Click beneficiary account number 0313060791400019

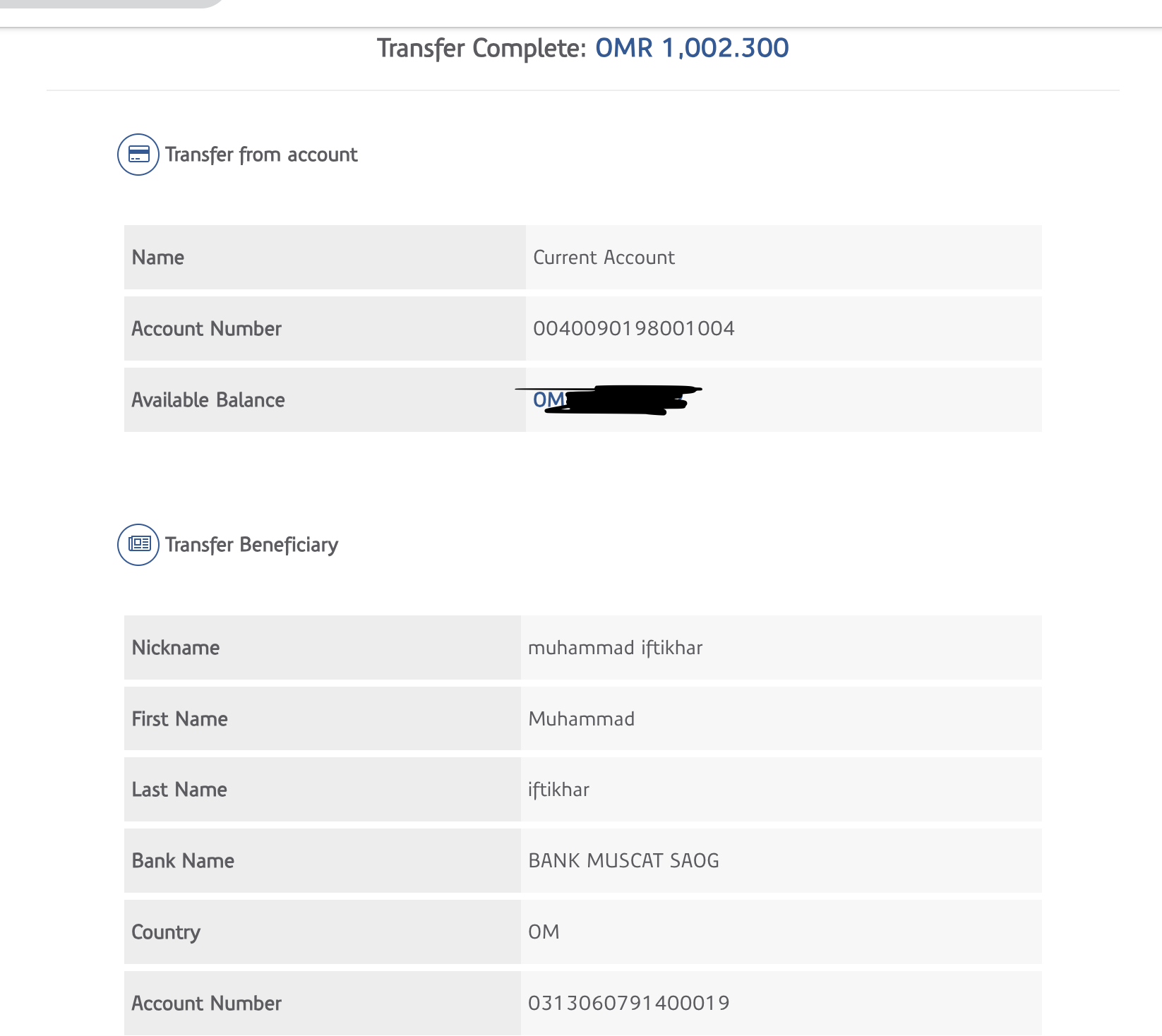tap(628, 1004)
